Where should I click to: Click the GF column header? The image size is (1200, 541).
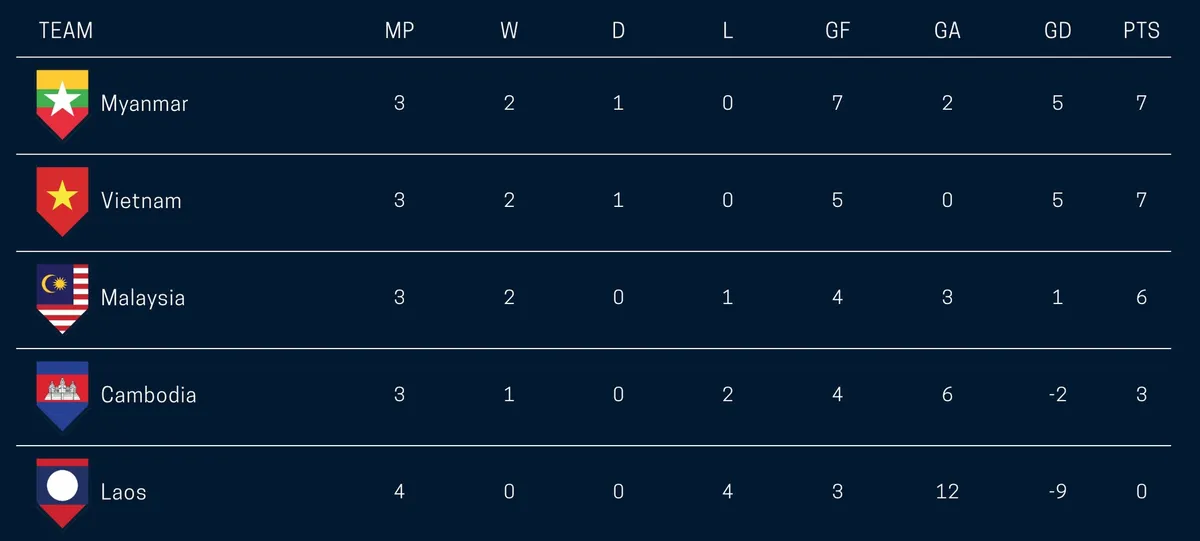(x=837, y=31)
